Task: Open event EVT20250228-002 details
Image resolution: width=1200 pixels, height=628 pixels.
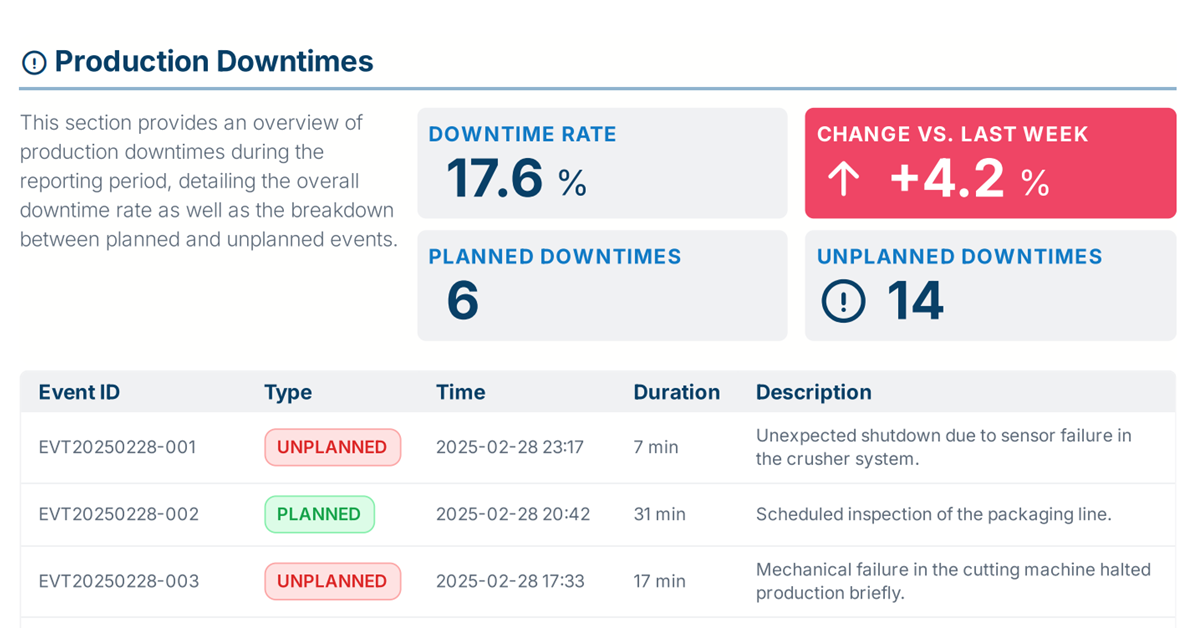Action: [x=118, y=514]
